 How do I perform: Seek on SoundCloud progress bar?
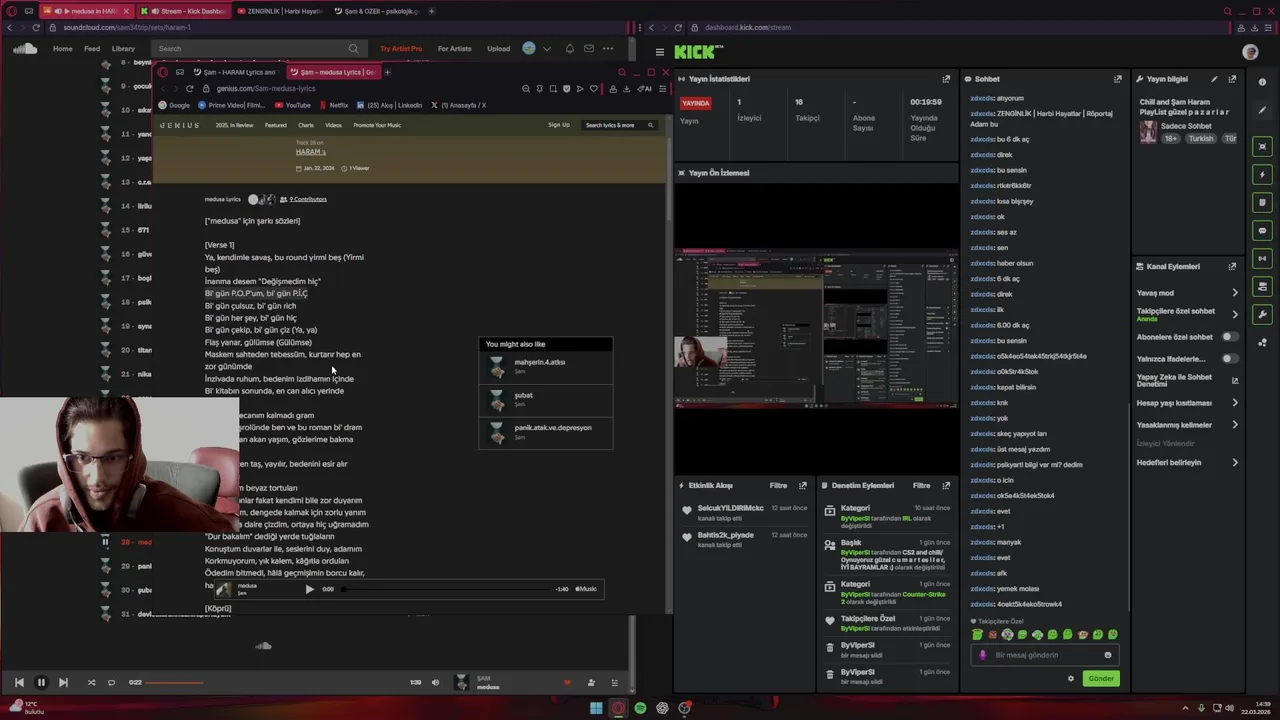(x=277, y=682)
